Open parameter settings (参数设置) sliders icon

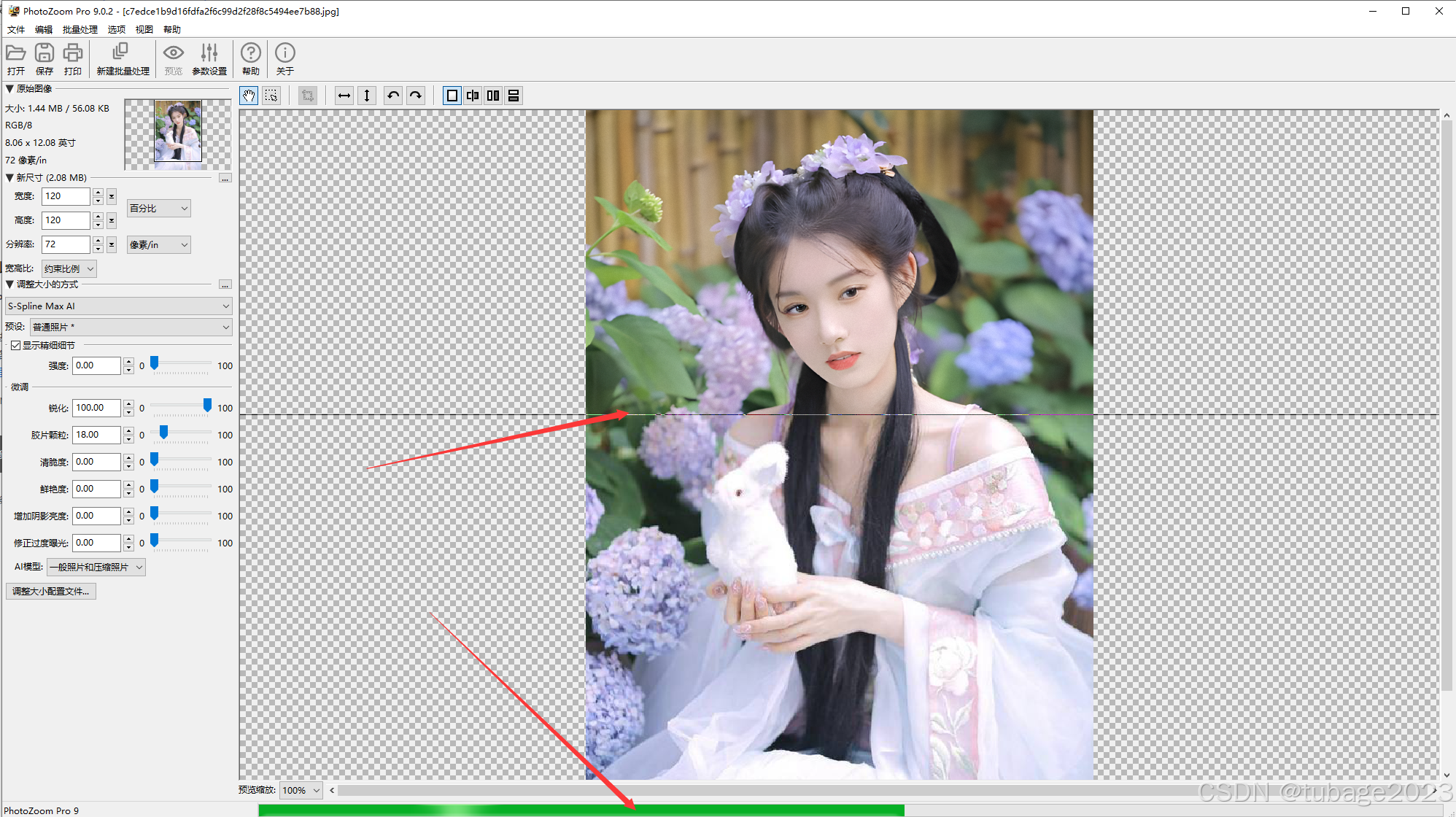pyautogui.click(x=209, y=53)
